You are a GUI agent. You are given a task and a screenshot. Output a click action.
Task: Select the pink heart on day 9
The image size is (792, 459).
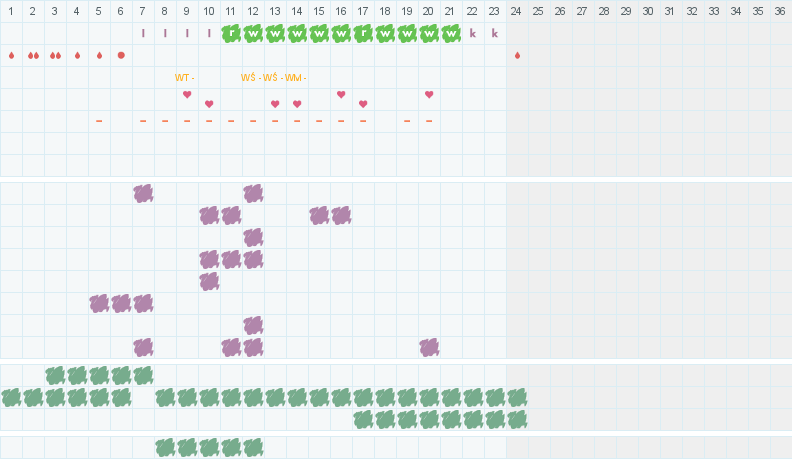coord(187,94)
